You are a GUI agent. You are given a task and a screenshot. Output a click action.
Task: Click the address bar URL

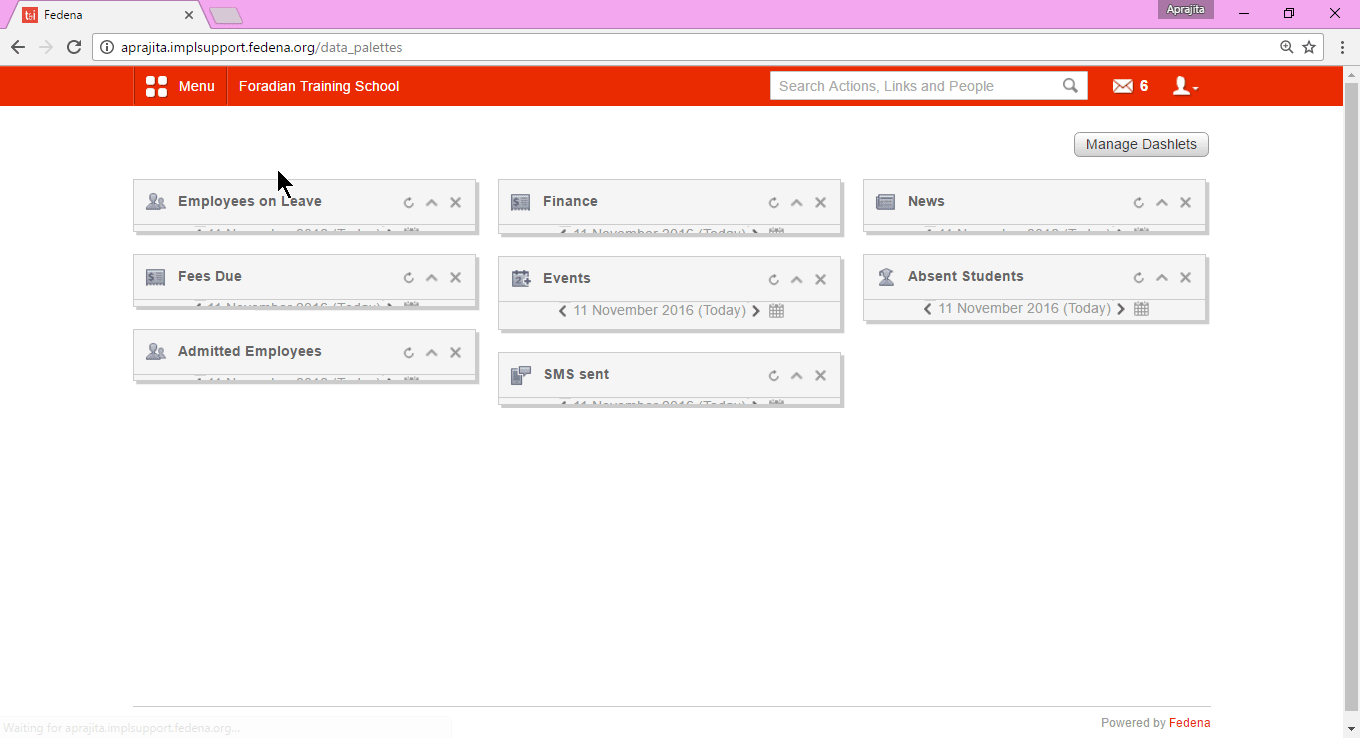coord(261,47)
